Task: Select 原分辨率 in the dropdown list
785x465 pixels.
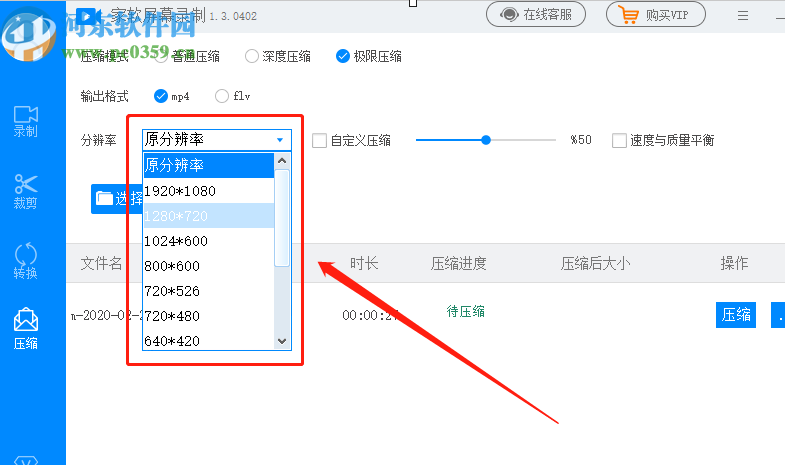Action: (x=209, y=165)
